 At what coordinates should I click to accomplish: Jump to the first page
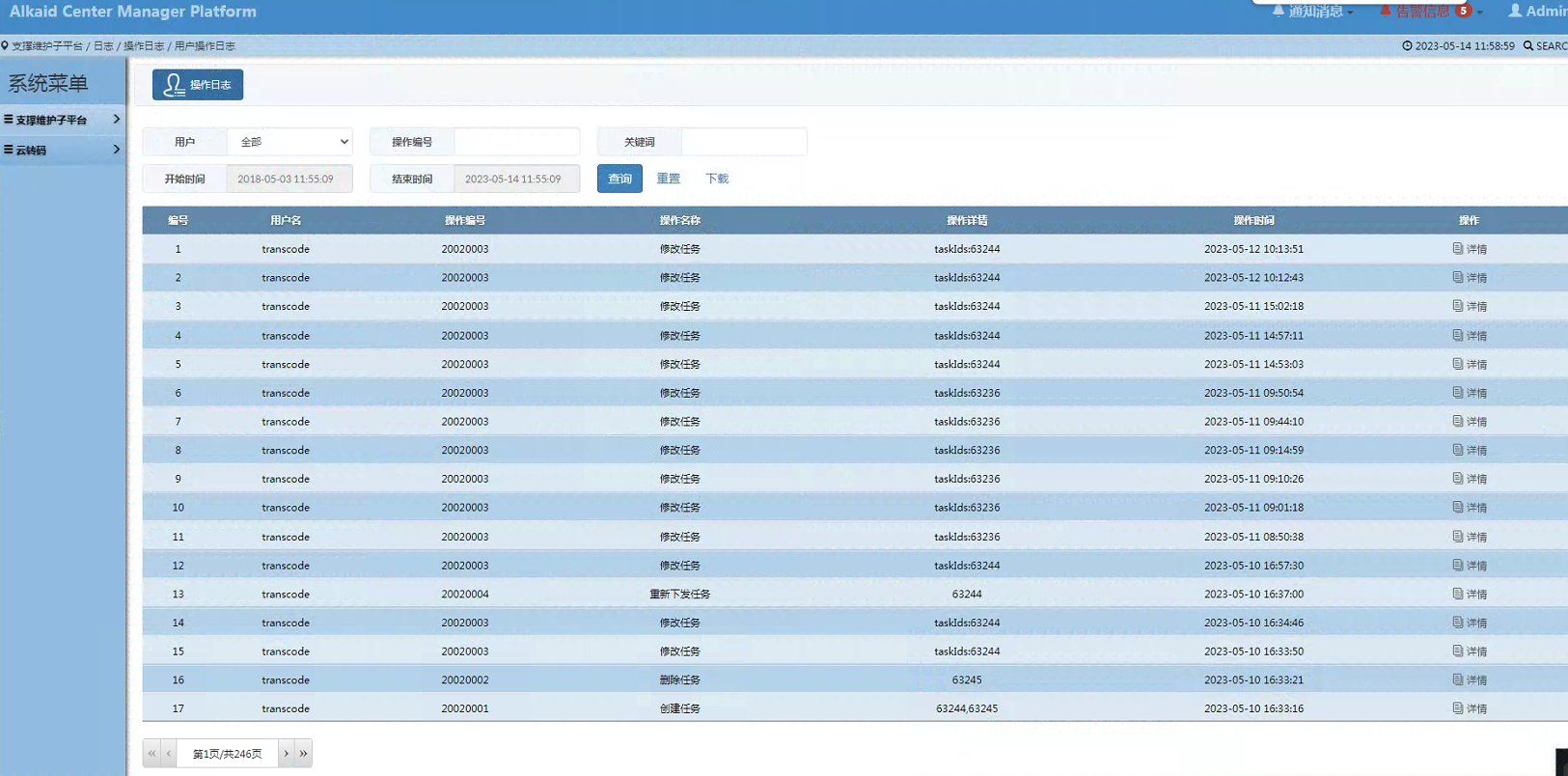(x=151, y=754)
